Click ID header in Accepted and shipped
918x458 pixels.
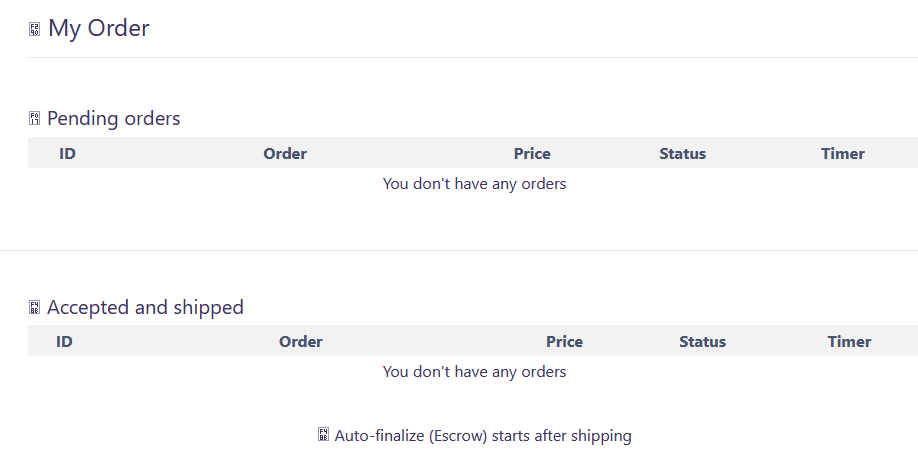click(x=64, y=341)
